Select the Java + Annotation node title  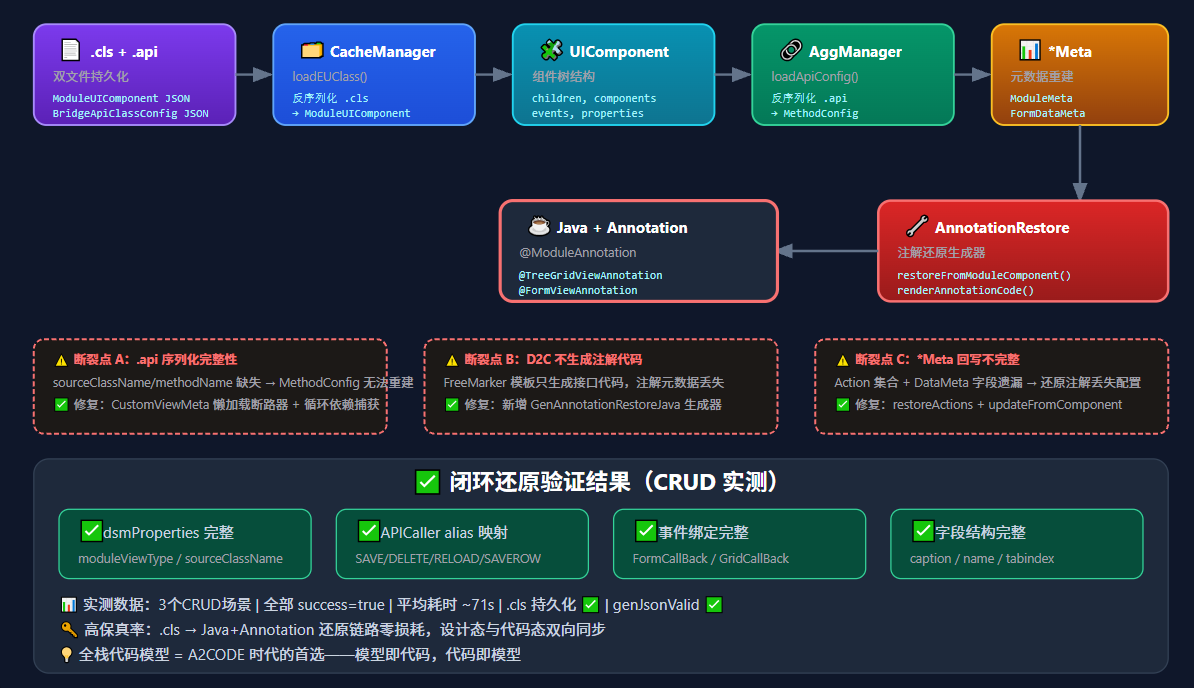point(622,228)
